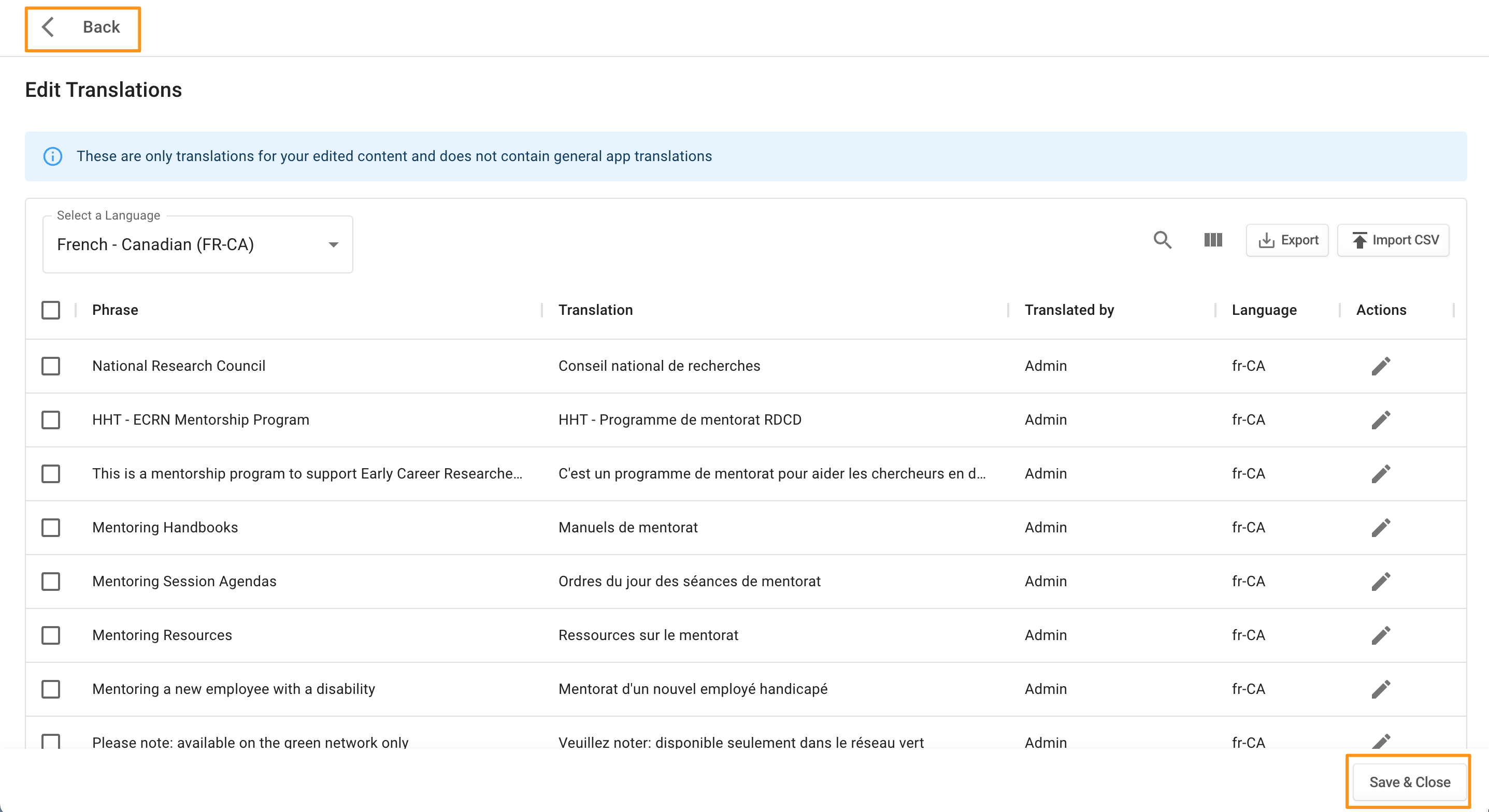Click the blue info circle icon
The width and height of the screenshot is (1489, 812).
pos(53,156)
